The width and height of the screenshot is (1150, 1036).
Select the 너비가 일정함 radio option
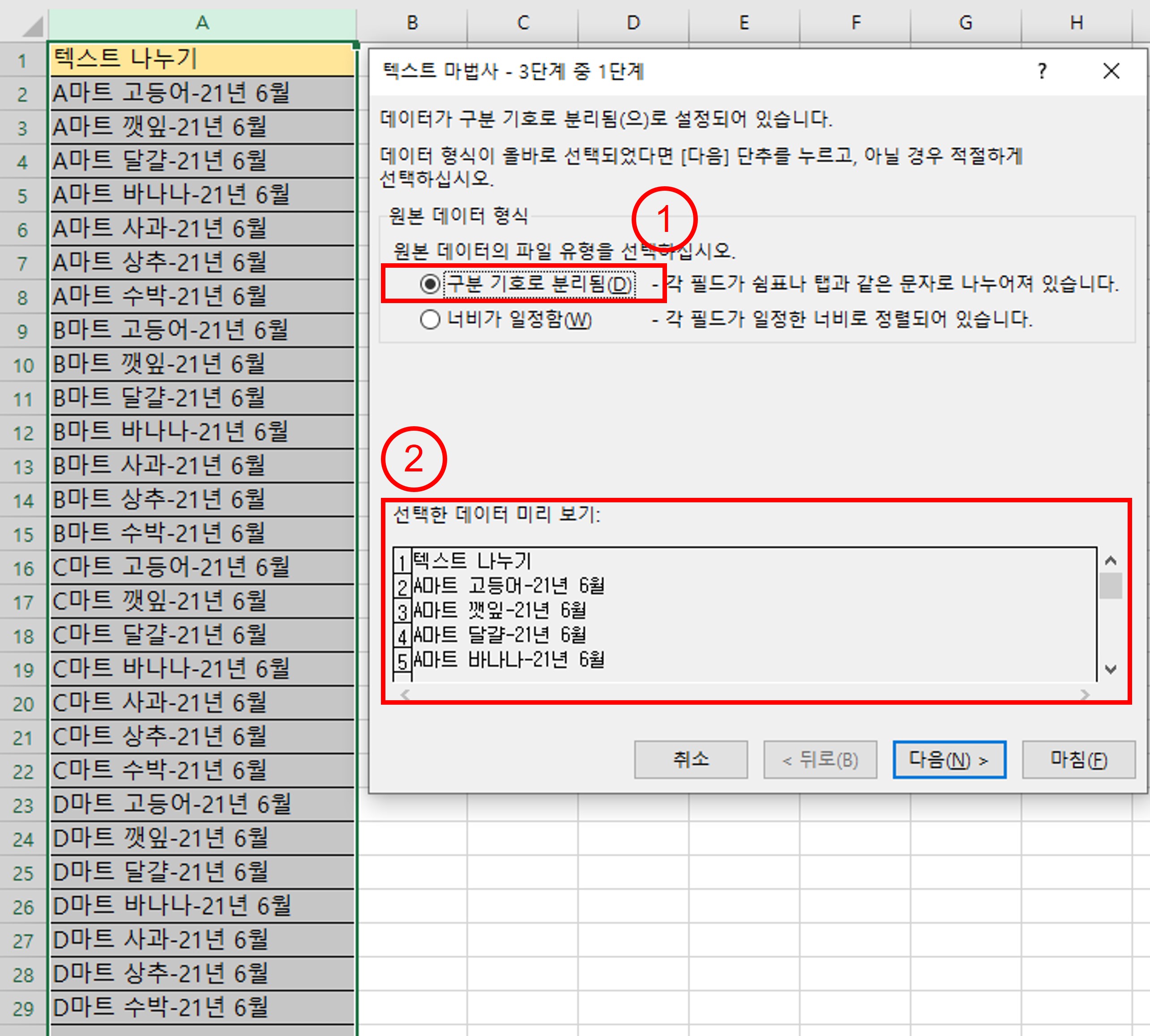430,319
